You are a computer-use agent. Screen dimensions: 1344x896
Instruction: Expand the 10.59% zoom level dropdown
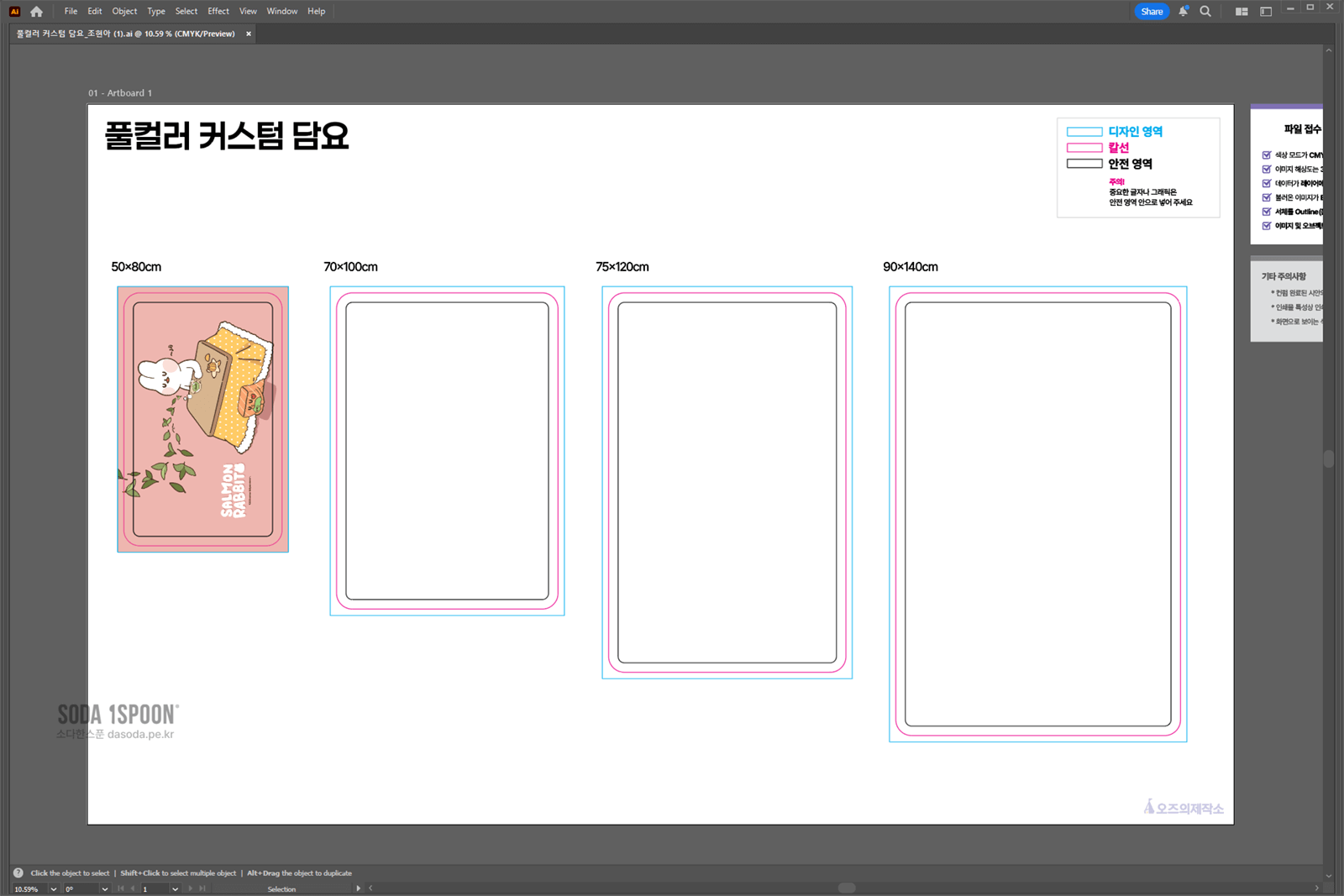click(54, 888)
